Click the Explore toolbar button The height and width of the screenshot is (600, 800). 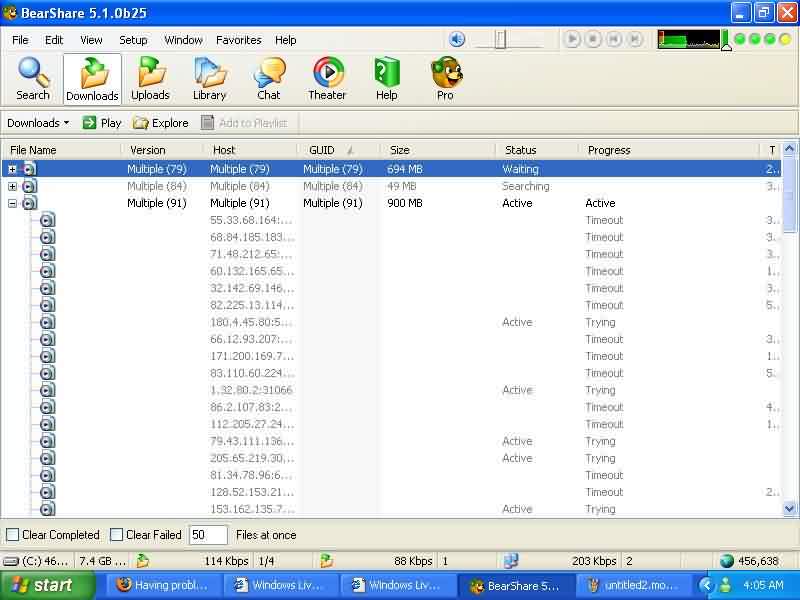[161, 123]
